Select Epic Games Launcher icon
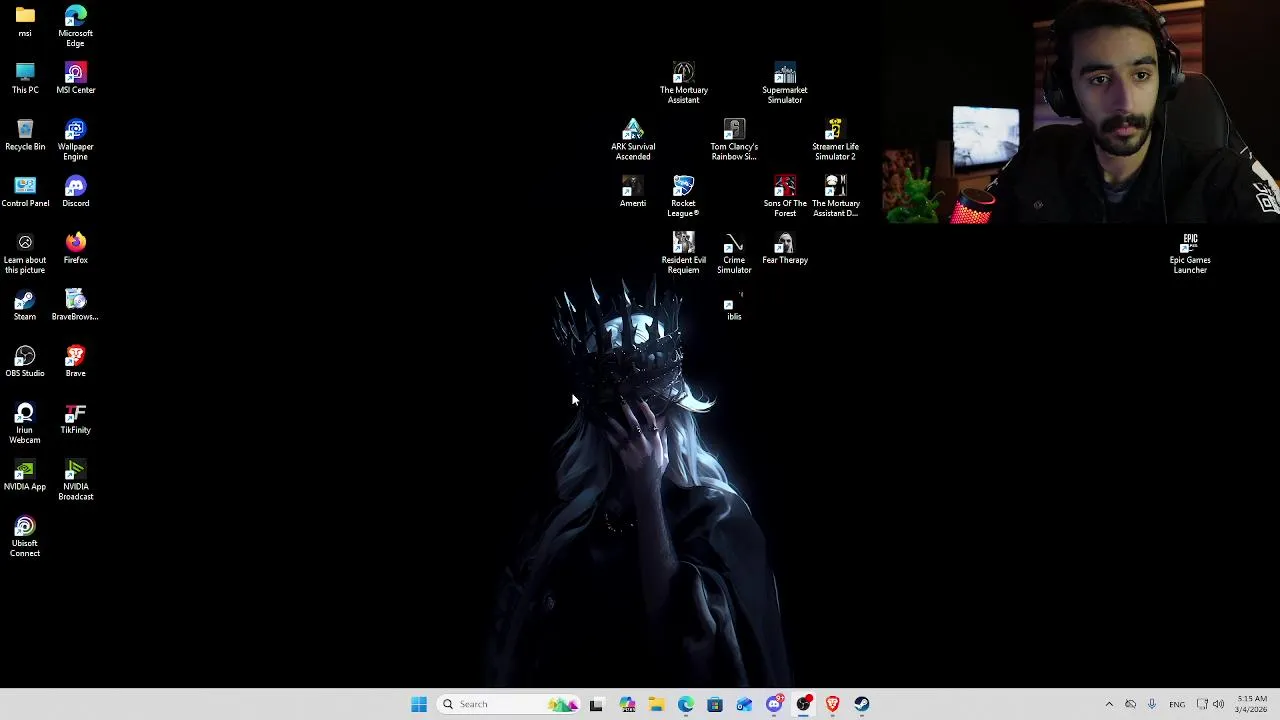The width and height of the screenshot is (1280, 720). coord(1190,253)
